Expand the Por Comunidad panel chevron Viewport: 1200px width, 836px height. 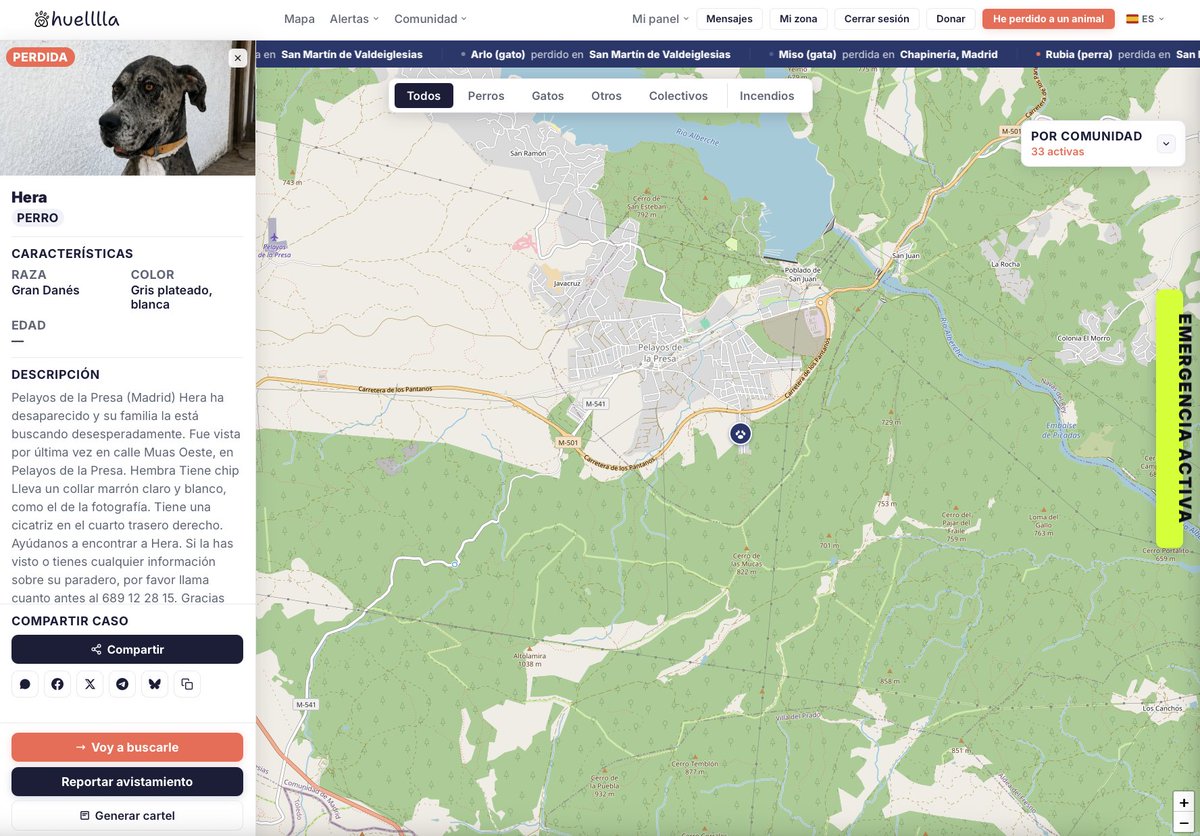click(1166, 144)
